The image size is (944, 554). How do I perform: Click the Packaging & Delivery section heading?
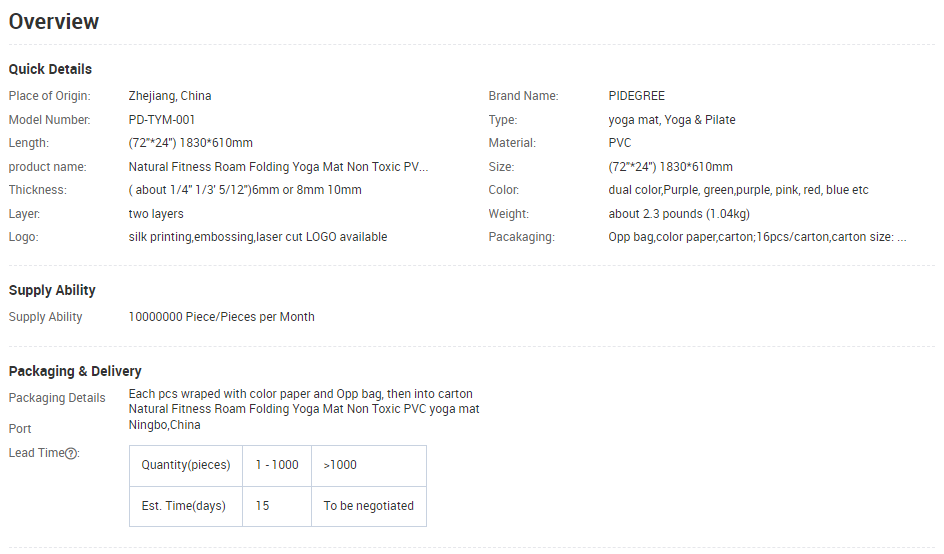tap(75, 371)
